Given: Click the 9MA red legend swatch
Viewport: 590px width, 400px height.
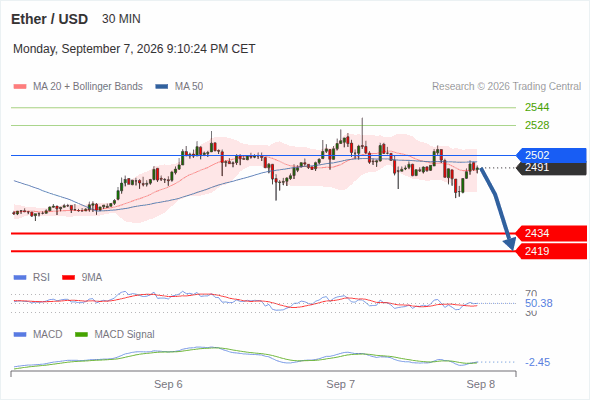Looking at the screenshot, I should point(68,278).
